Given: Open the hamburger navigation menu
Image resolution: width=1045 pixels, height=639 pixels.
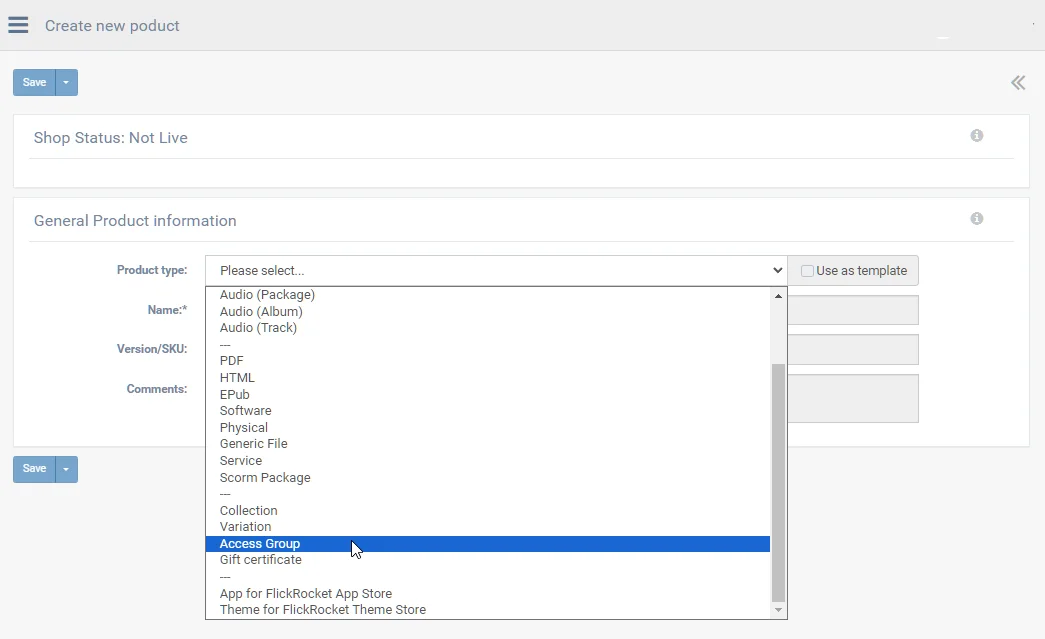Looking at the screenshot, I should pyautogui.click(x=18, y=25).
